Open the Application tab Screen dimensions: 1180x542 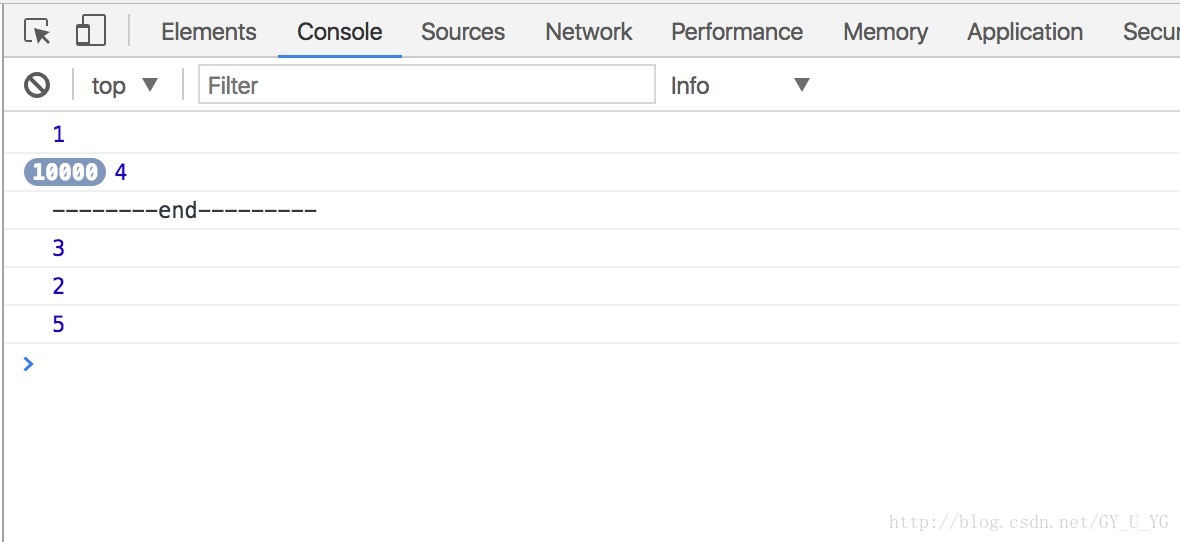(1025, 32)
